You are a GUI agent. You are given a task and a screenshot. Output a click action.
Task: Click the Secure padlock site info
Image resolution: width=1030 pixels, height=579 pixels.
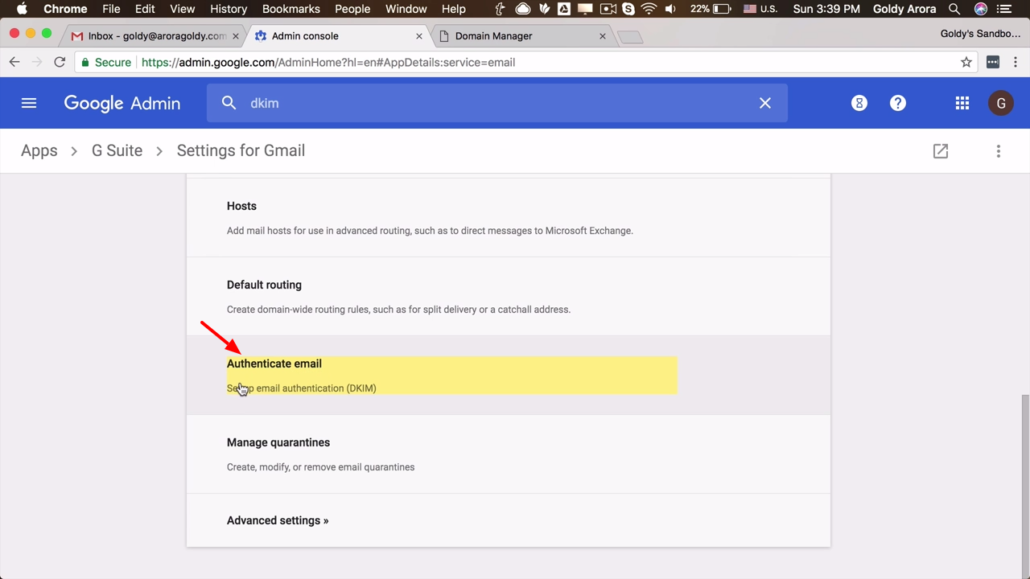(106, 62)
